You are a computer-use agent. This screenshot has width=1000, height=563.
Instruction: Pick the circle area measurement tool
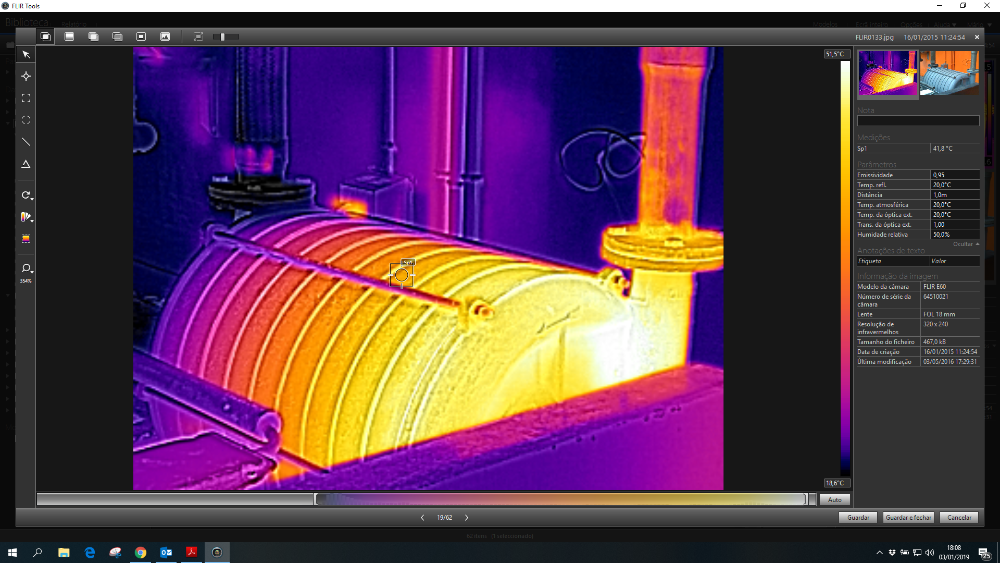(x=26, y=120)
